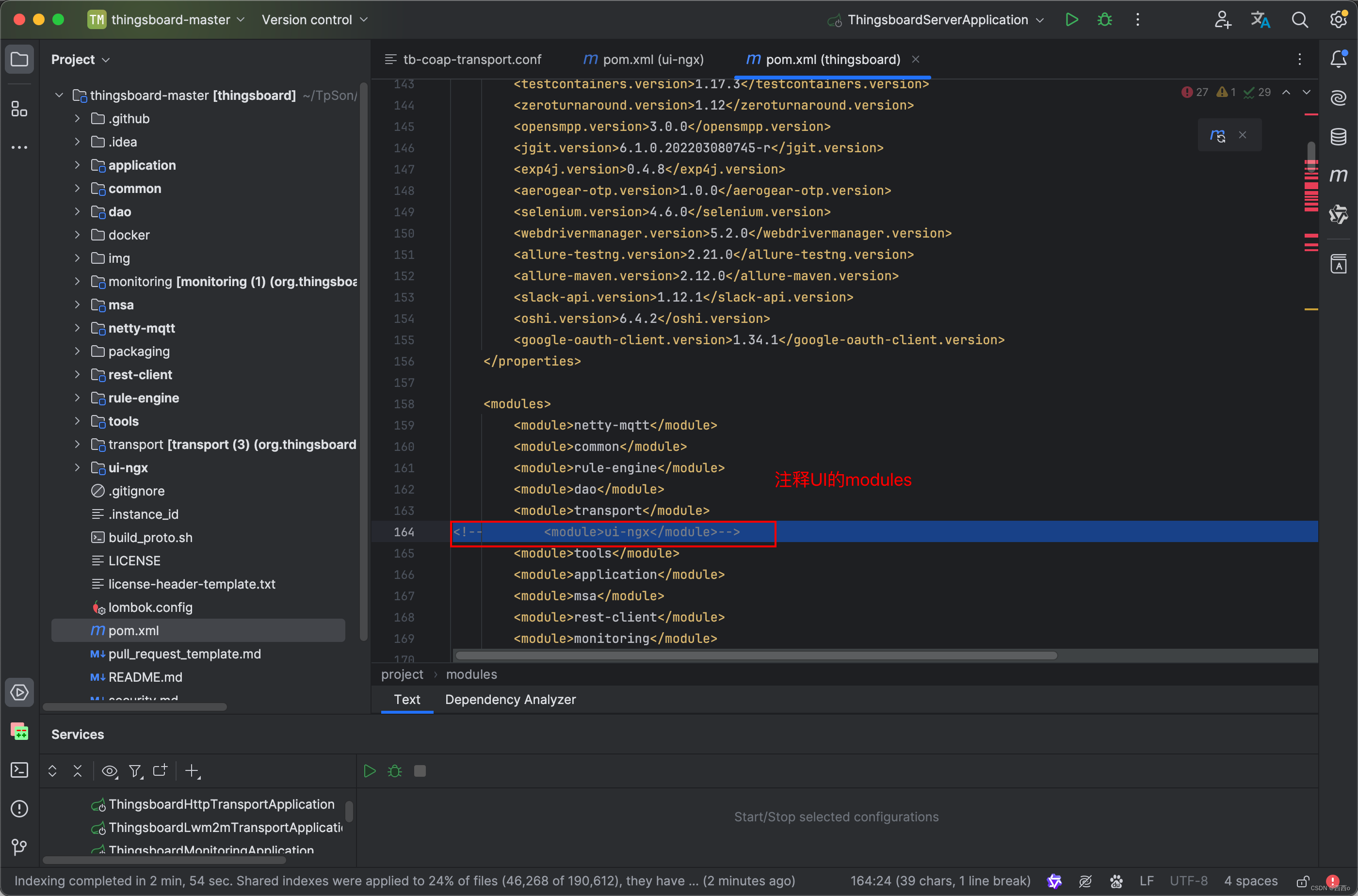Open the Notifications bell icon
The image size is (1358, 896).
(x=1338, y=59)
